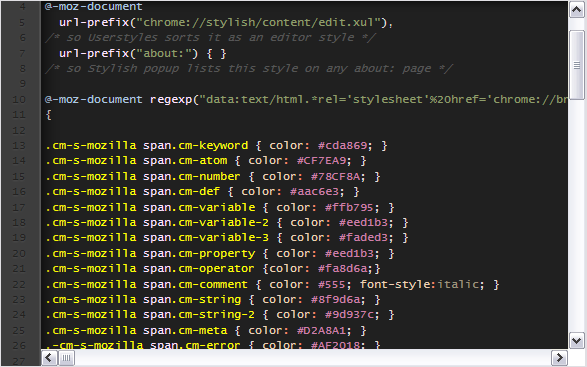Image resolution: width=587 pixels, height=367 pixels.
Task: Click the opening brace on line 11
Action: pyautogui.click(x=48, y=115)
